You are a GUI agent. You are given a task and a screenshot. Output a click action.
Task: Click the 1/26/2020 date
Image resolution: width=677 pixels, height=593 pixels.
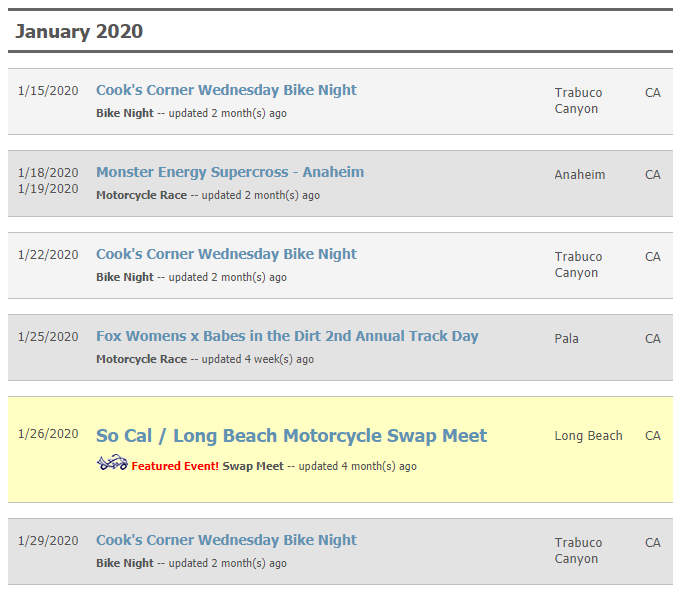click(48, 434)
